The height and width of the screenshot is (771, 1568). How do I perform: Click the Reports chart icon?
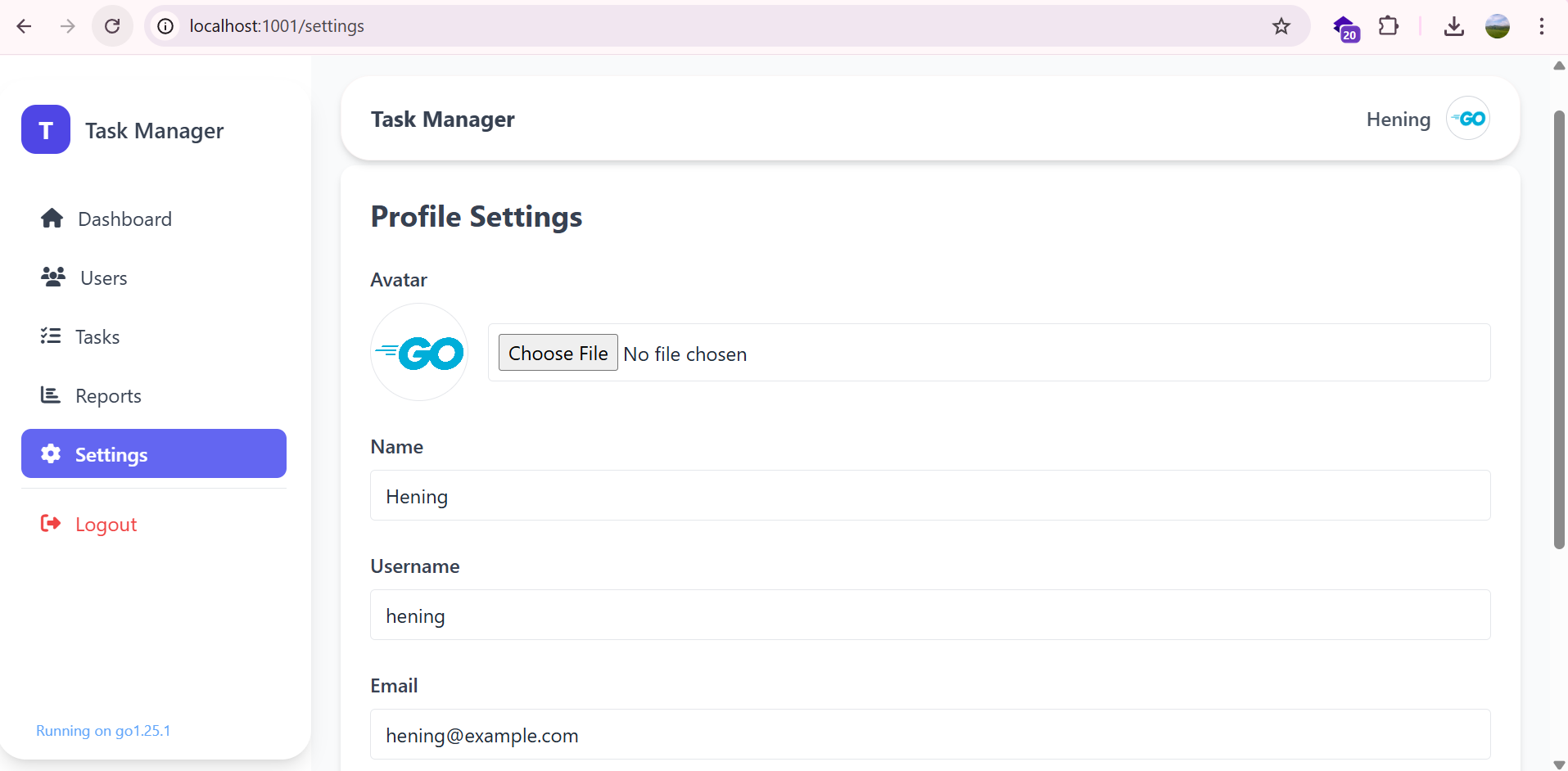click(51, 395)
